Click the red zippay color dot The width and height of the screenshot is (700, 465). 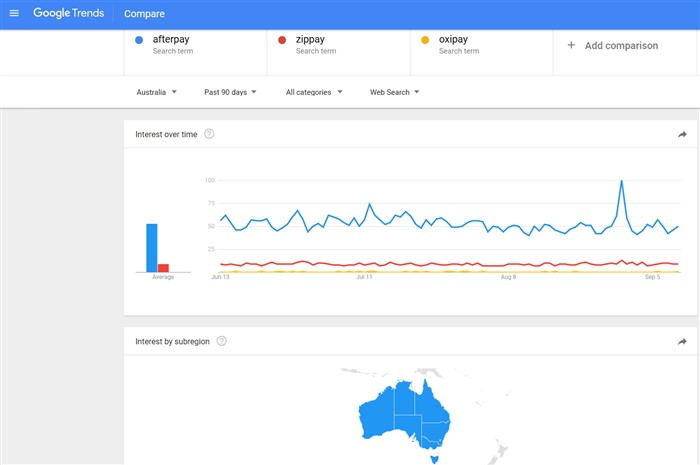282,40
